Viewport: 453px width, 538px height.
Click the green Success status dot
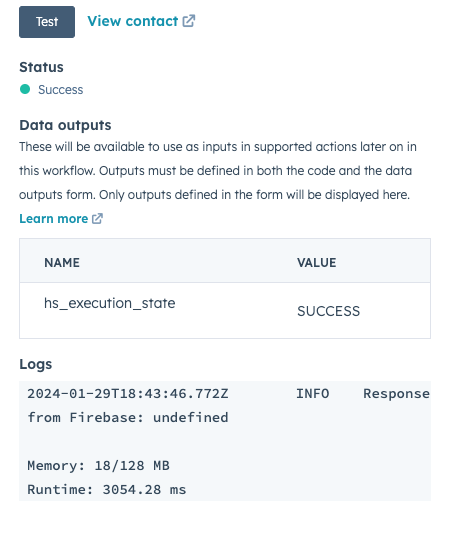25,89
